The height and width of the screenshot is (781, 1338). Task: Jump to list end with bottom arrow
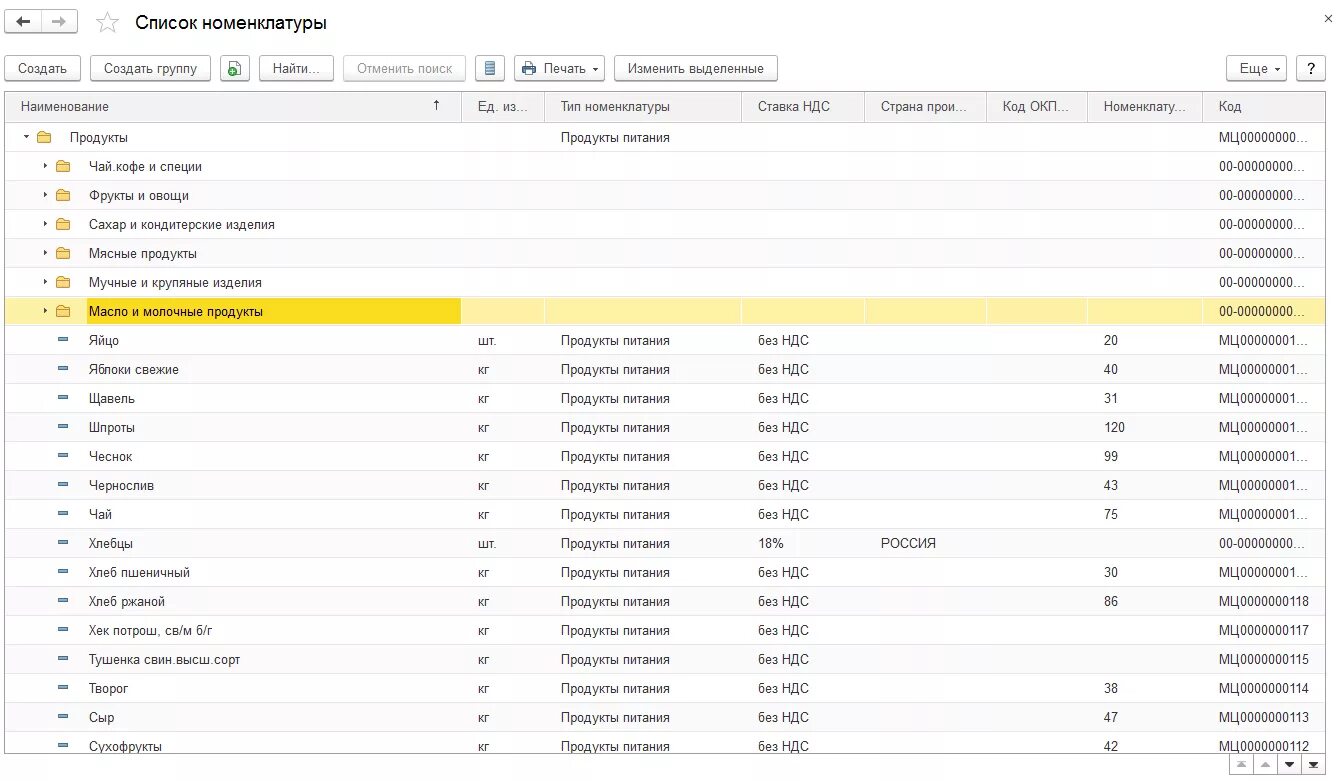[x=1314, y=765]
